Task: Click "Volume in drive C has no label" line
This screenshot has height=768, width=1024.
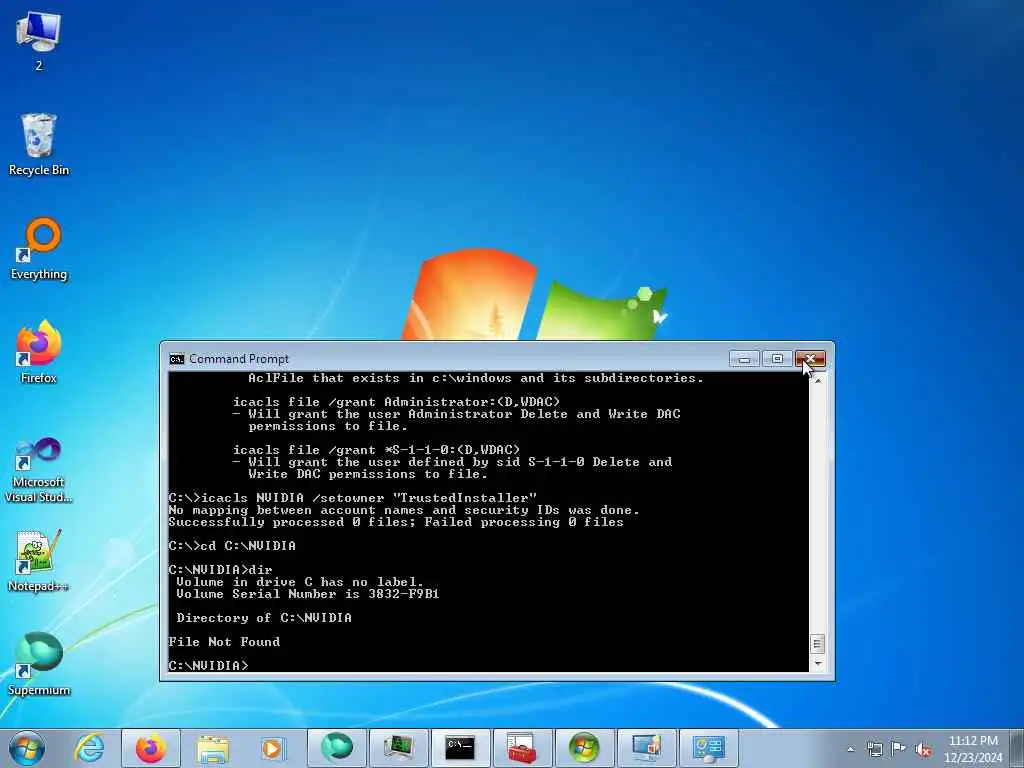Action: tap(300, 582)
